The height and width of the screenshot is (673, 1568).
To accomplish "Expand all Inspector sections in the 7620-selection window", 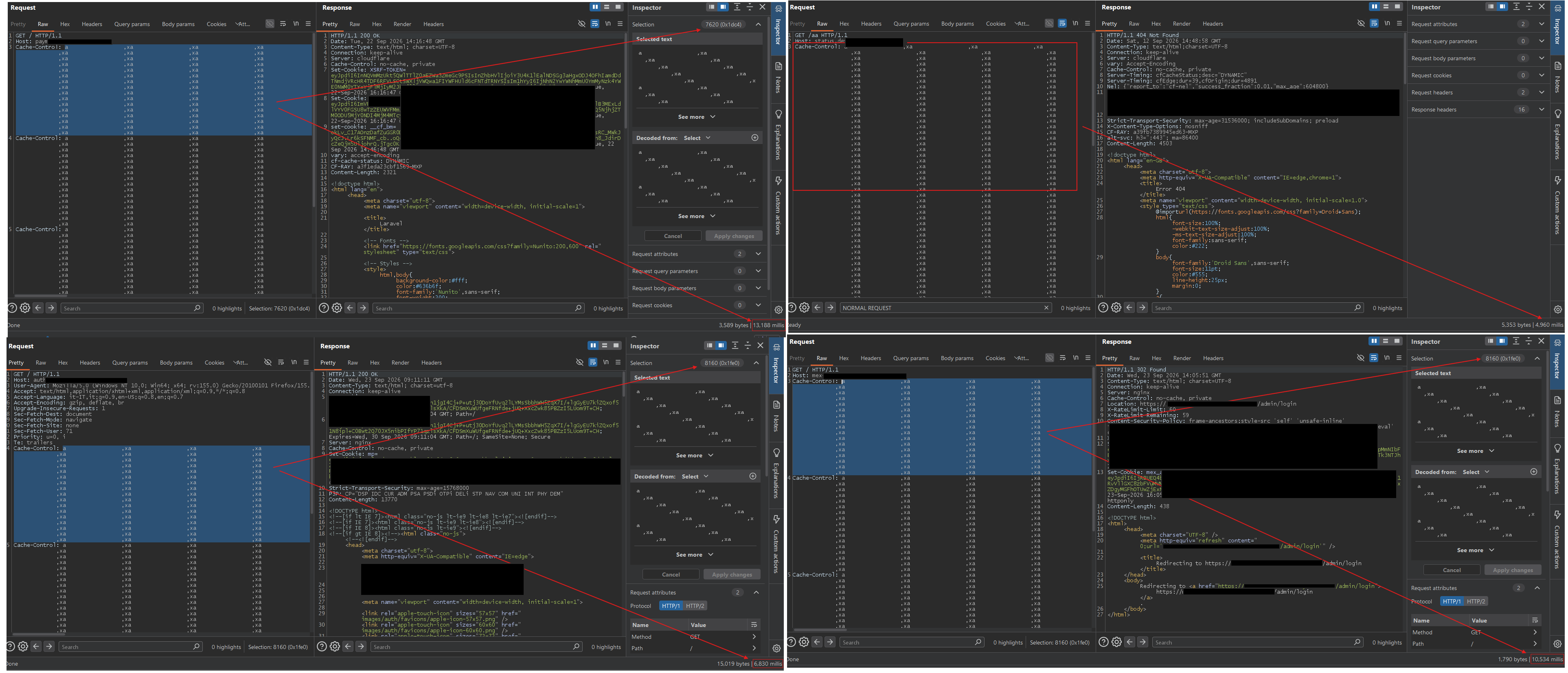I will (x=737, y=7).
